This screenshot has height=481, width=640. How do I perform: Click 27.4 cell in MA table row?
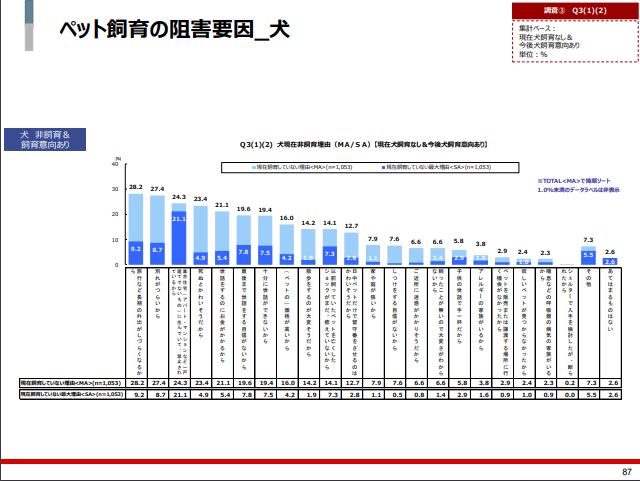coord(159,383)
